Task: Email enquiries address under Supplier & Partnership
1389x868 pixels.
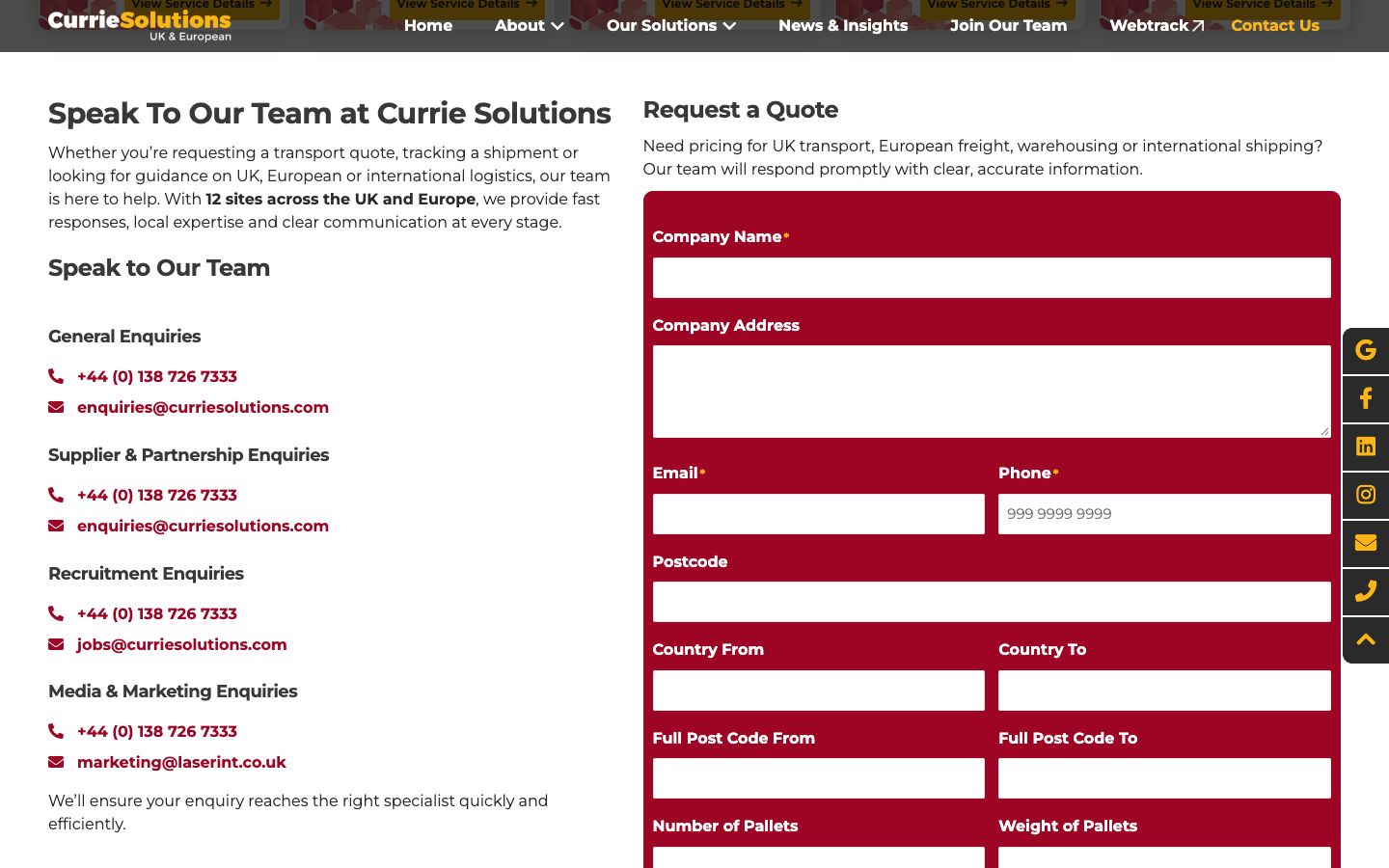Action: (x=203, y=526)
